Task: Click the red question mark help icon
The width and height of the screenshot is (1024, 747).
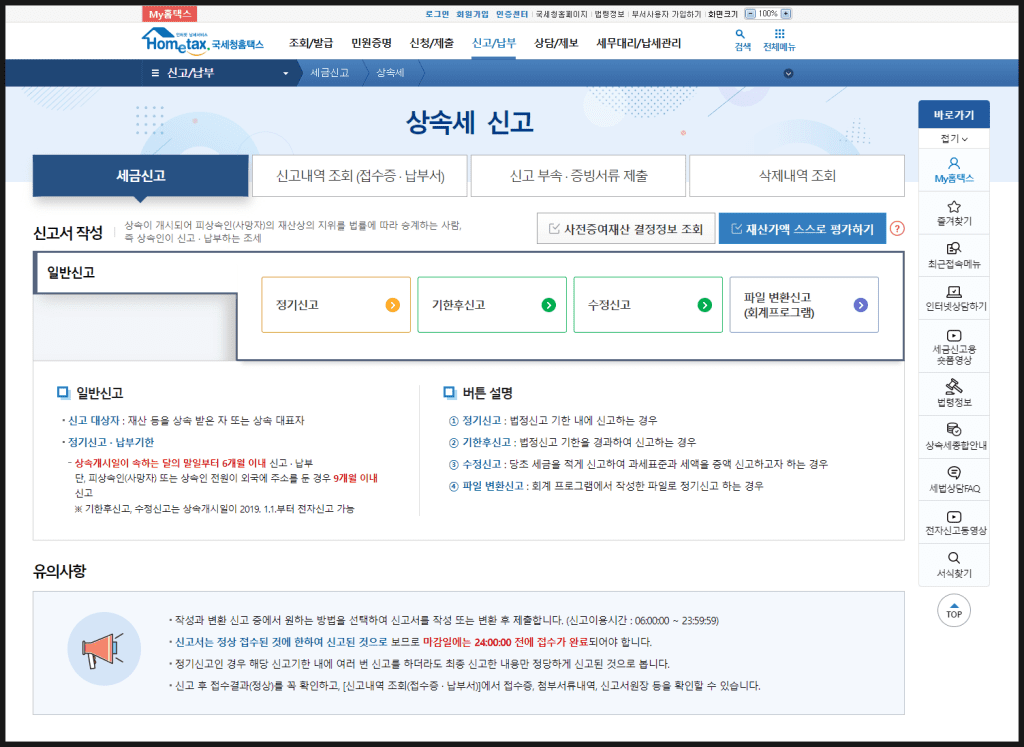Action: point(897,228)
